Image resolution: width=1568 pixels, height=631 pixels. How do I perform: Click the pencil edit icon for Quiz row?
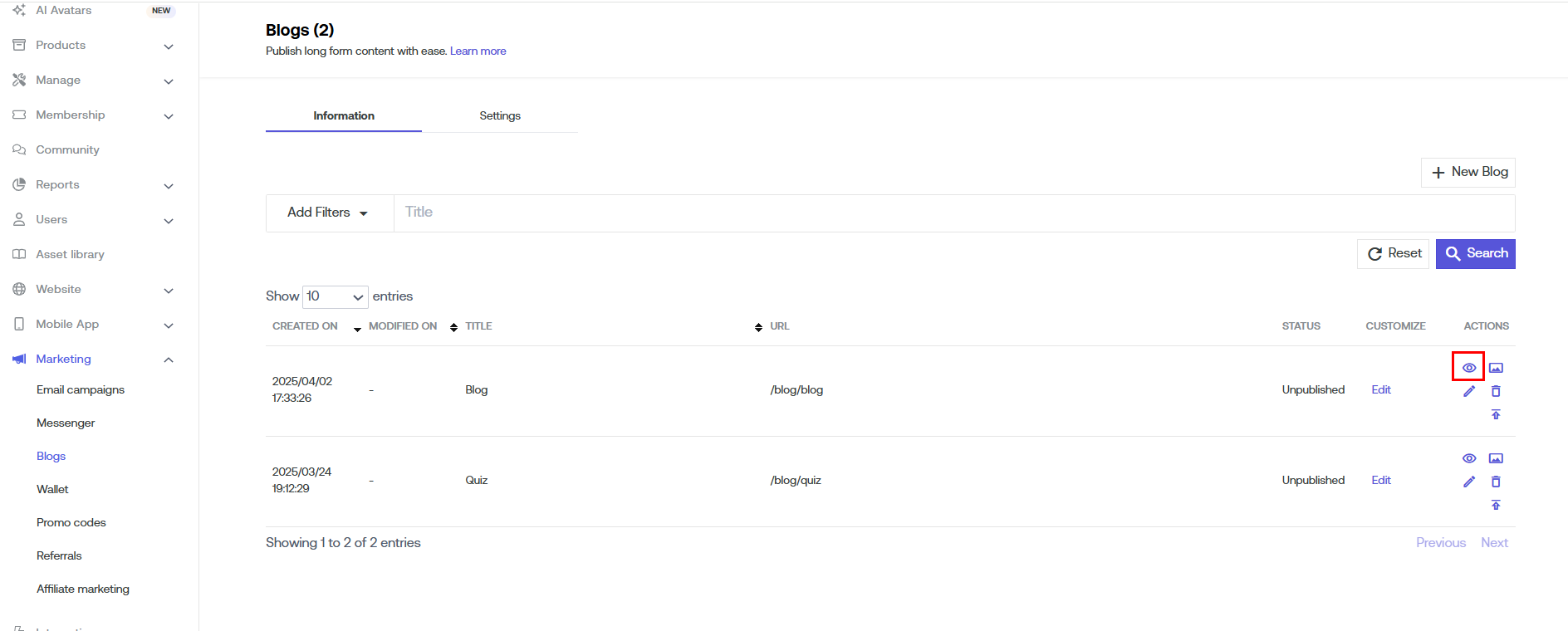1468,482
